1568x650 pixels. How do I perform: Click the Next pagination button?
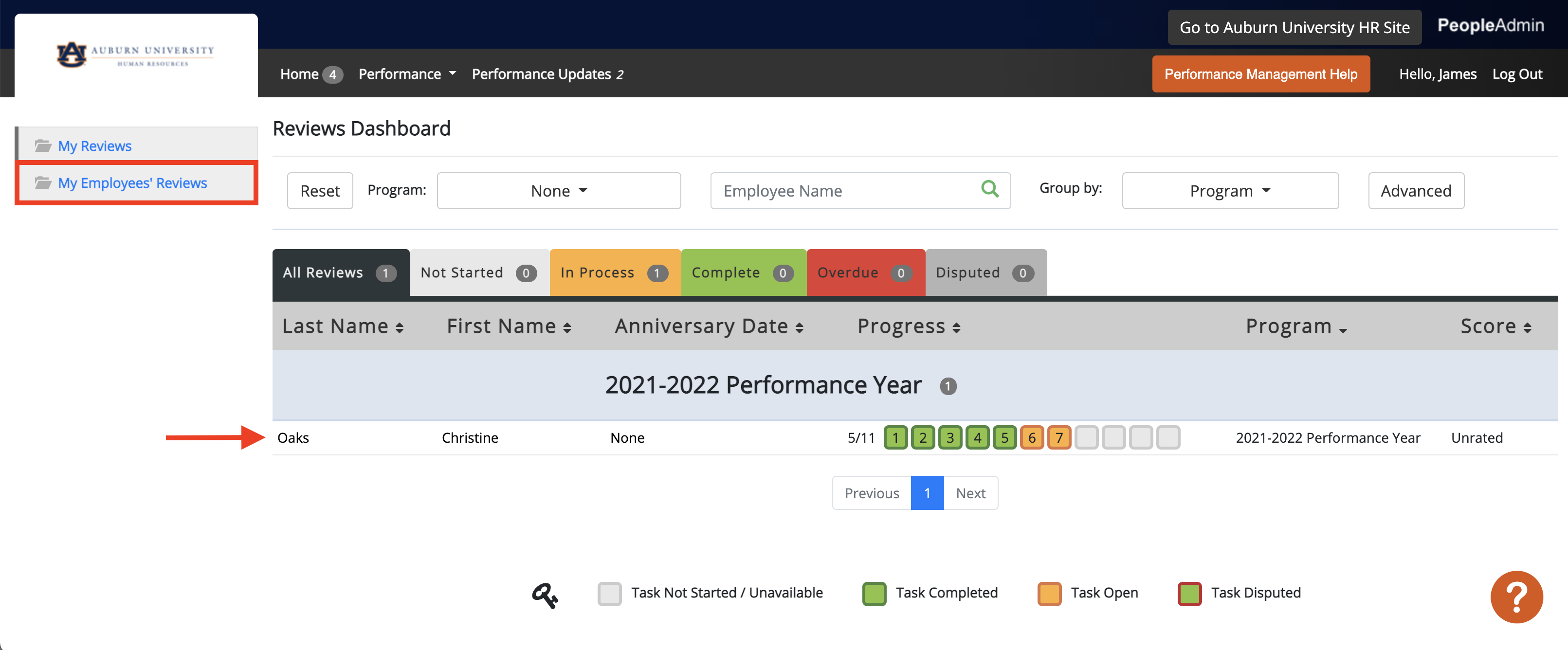[x=970, y=493]
